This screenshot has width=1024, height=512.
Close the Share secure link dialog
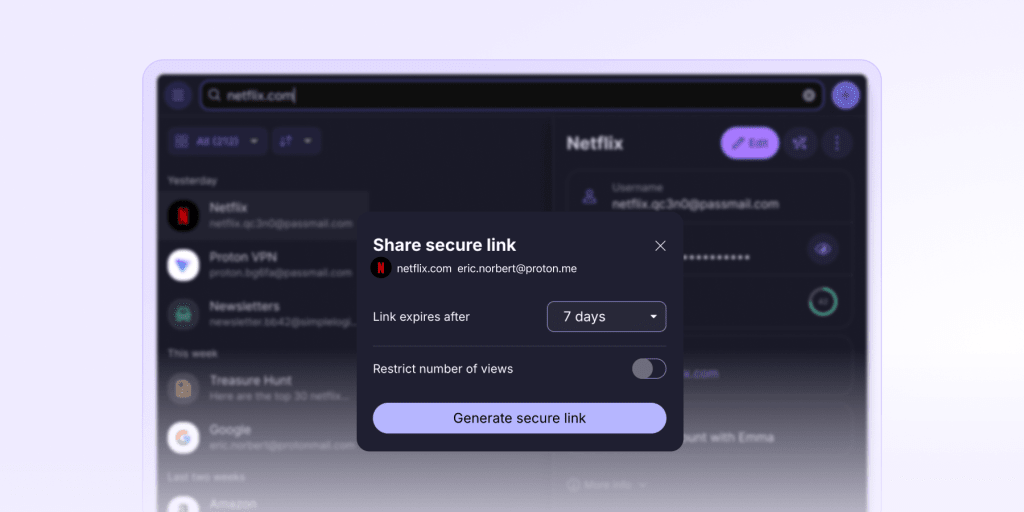(660, 246)
